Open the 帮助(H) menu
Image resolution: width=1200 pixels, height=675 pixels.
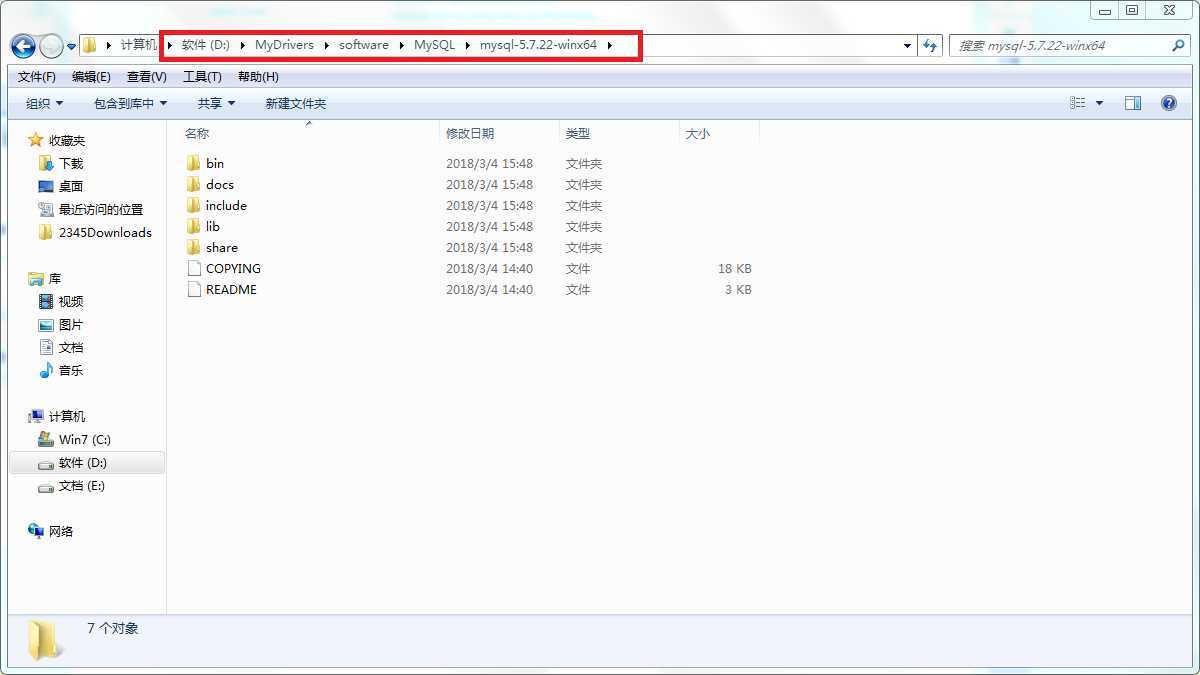(x=258, y=77)
